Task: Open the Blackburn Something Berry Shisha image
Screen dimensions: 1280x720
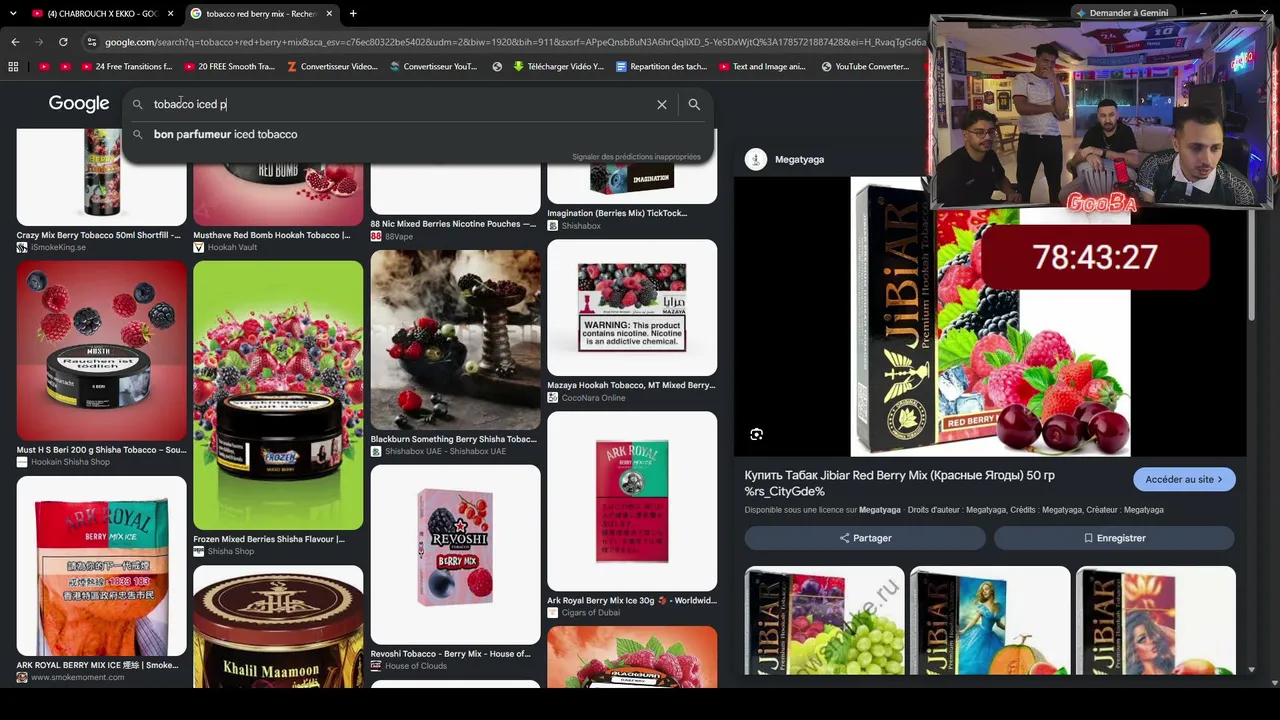Action: [x=455, y=340]
